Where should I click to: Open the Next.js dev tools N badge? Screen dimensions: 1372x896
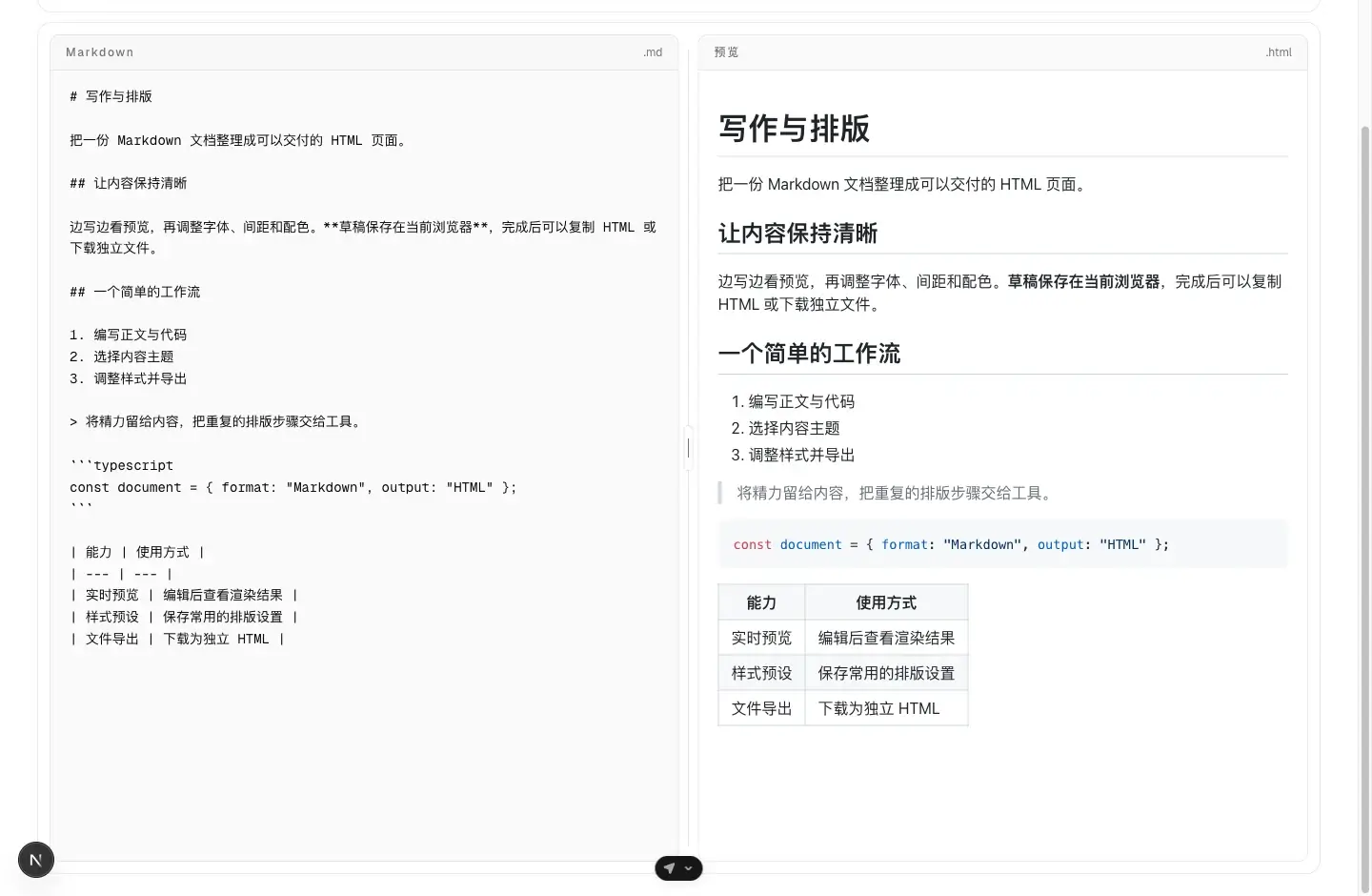[x=36, y=860]
